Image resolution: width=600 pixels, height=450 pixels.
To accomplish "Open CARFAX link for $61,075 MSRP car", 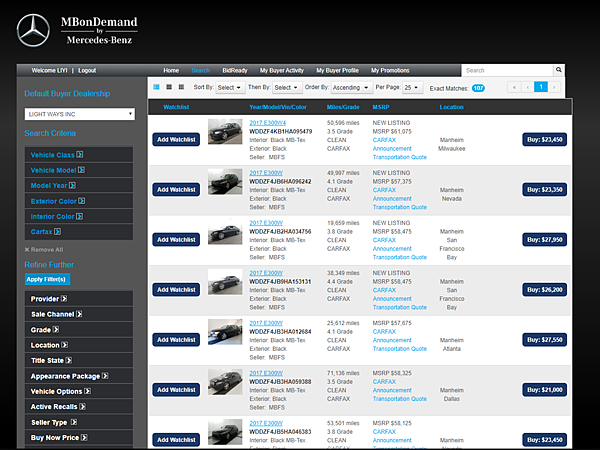I will click(x=384, y=140).
